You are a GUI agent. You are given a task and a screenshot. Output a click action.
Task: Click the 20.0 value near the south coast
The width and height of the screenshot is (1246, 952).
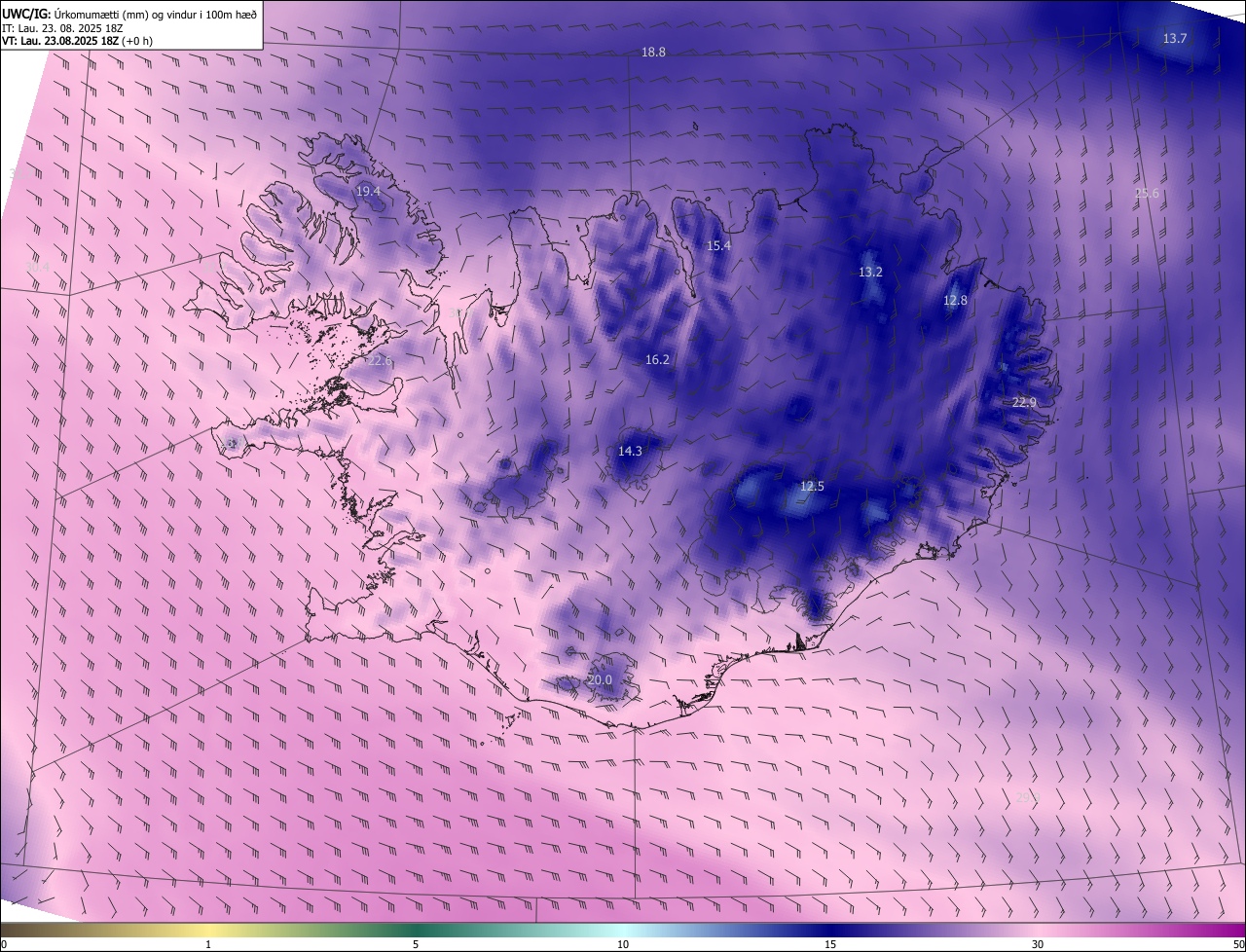[600, 680]
